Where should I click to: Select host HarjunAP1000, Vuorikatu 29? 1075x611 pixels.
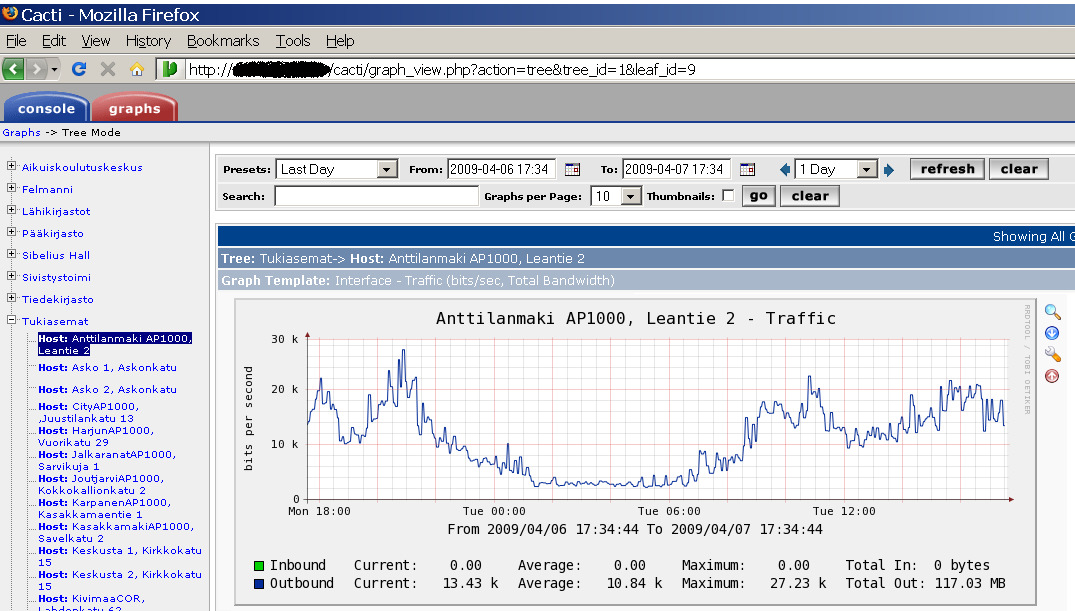(x=96, y=436)
